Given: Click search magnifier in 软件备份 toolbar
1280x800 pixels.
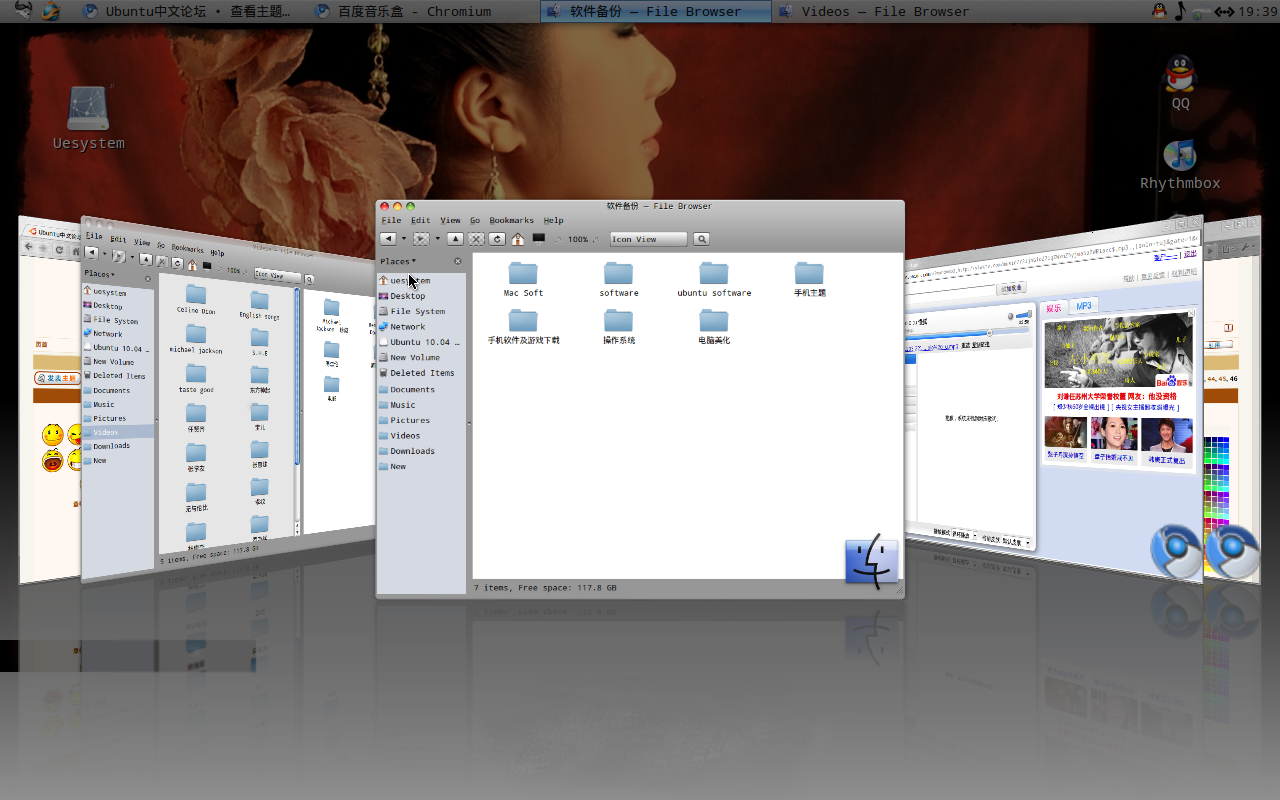Looking at the screenshot, I should [x=702, y=239].
